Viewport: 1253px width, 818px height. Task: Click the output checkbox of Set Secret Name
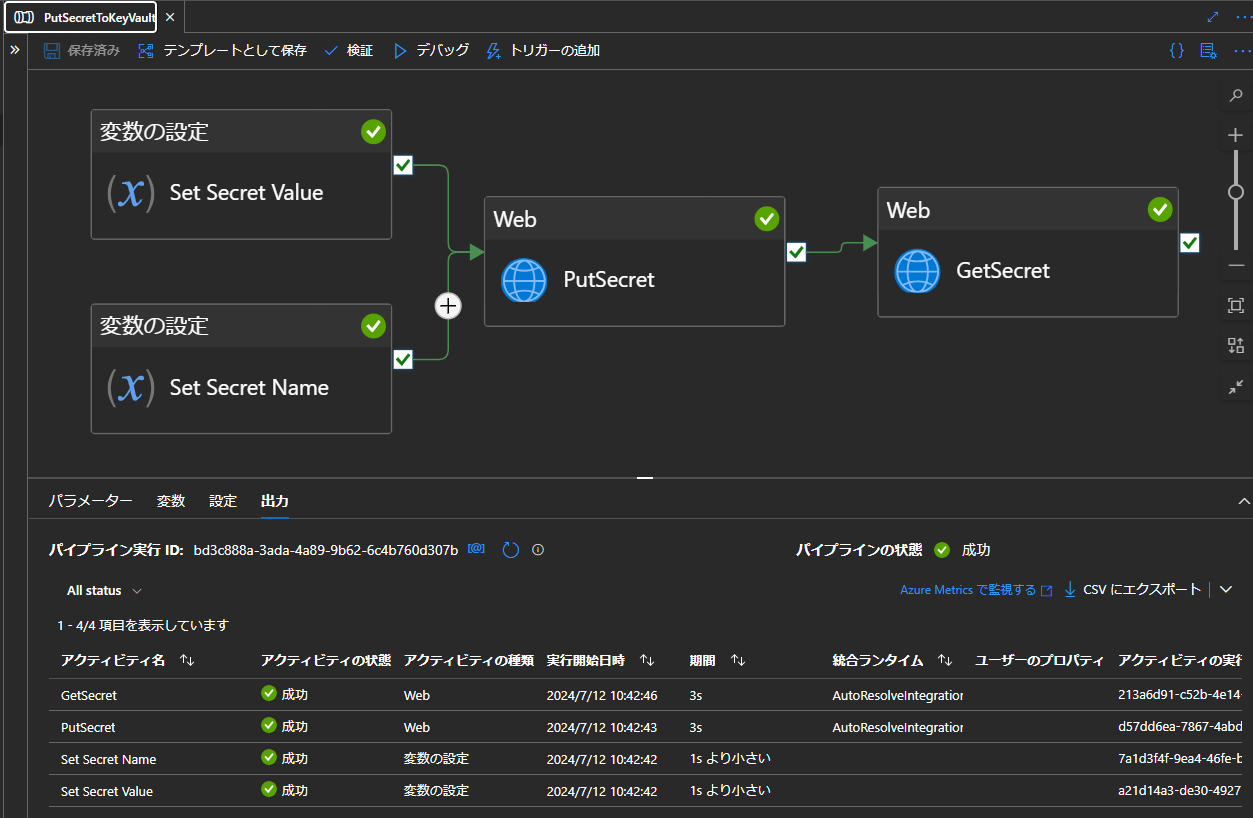pos(403,359)
